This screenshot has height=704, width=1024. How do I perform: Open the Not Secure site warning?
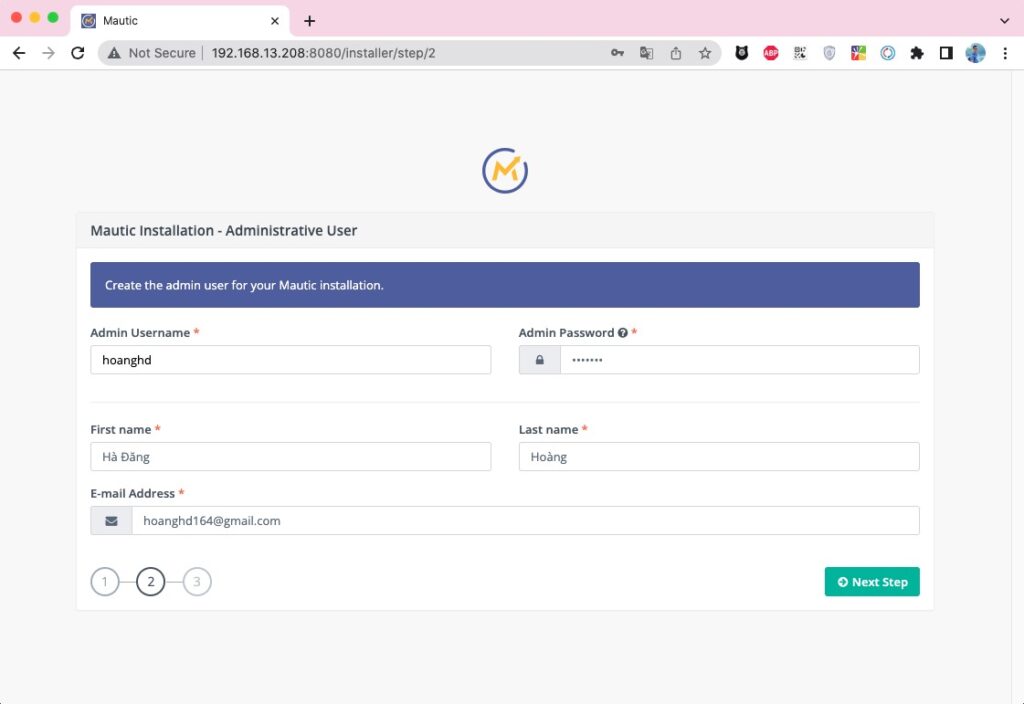click(x=152, y=53)
